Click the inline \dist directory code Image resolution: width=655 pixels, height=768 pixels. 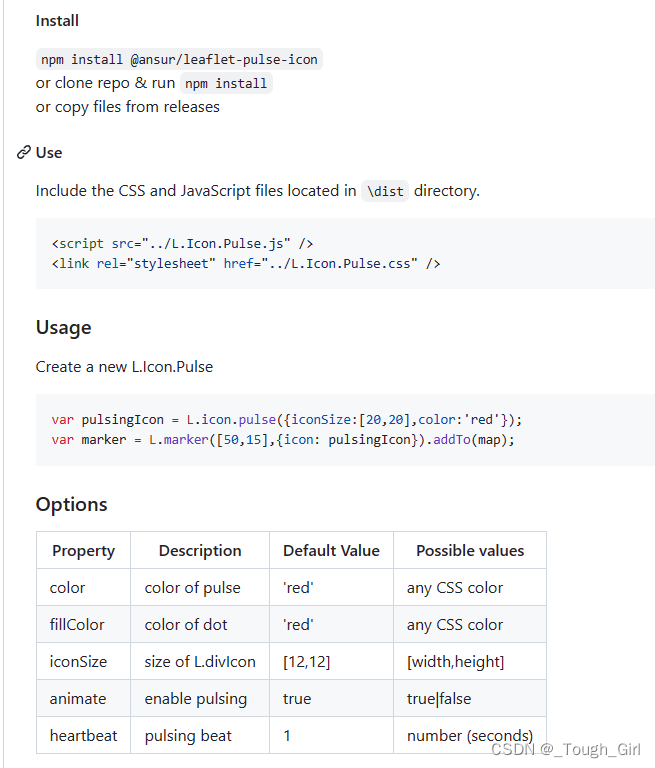[x=385, y=190]
